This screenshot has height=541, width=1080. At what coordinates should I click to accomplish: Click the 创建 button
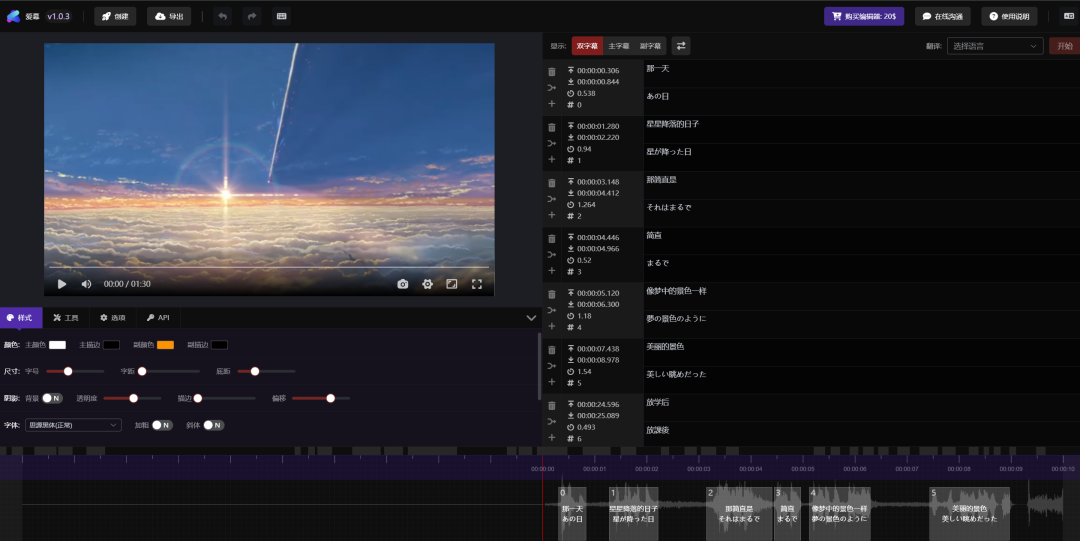pyautogui.click(x=115, y=17)
